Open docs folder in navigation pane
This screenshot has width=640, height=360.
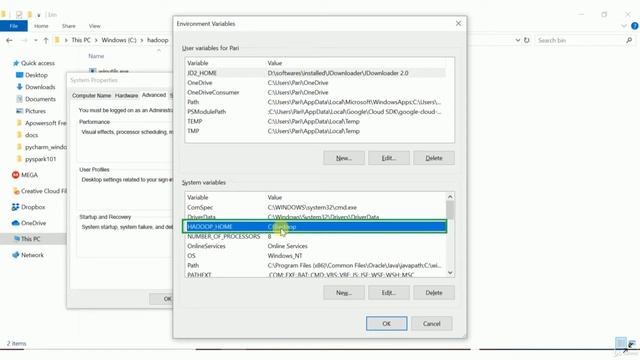point(27,135)
